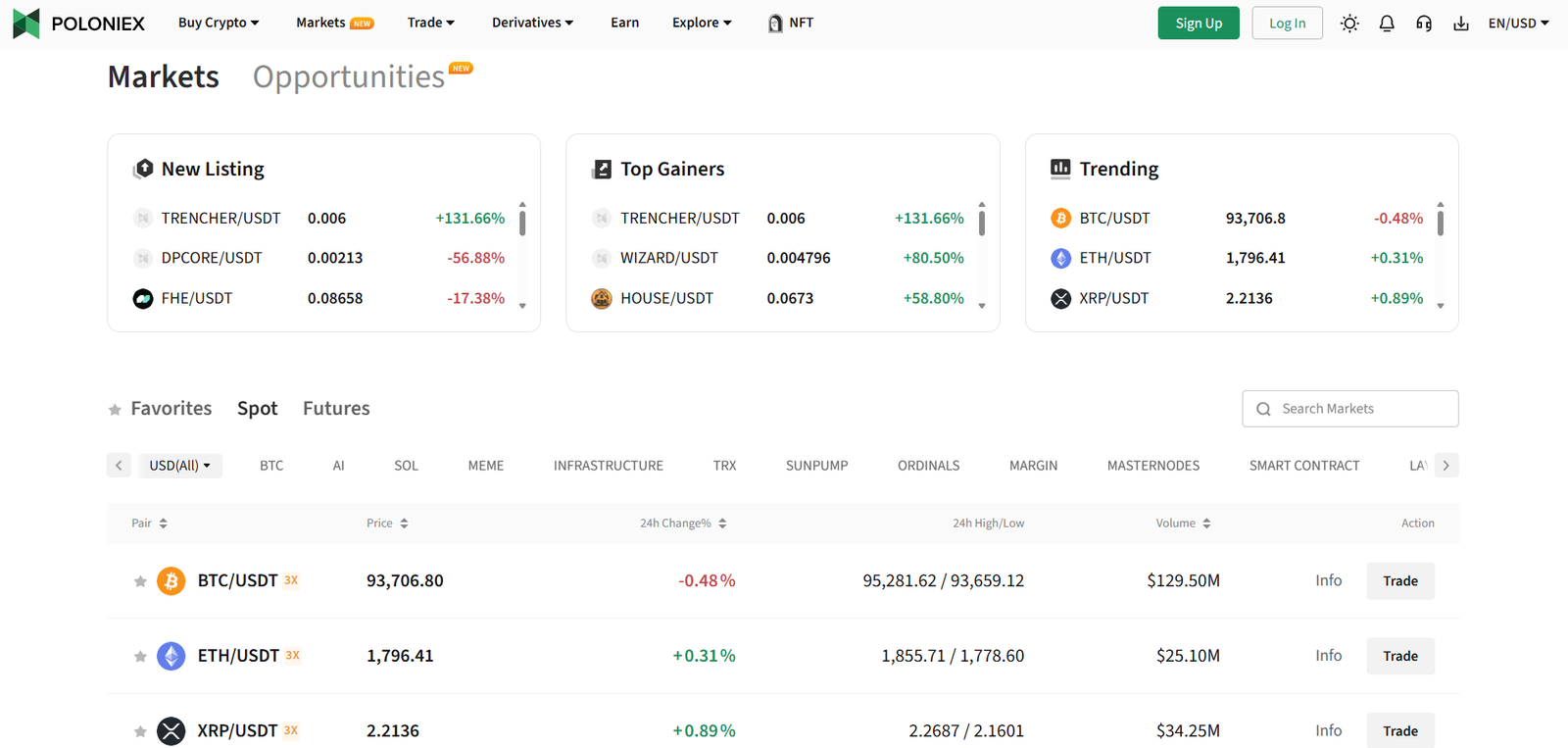This screenshot has height=748, width=1568.
Task: Click the New Listing header icon
Action: 143,169
